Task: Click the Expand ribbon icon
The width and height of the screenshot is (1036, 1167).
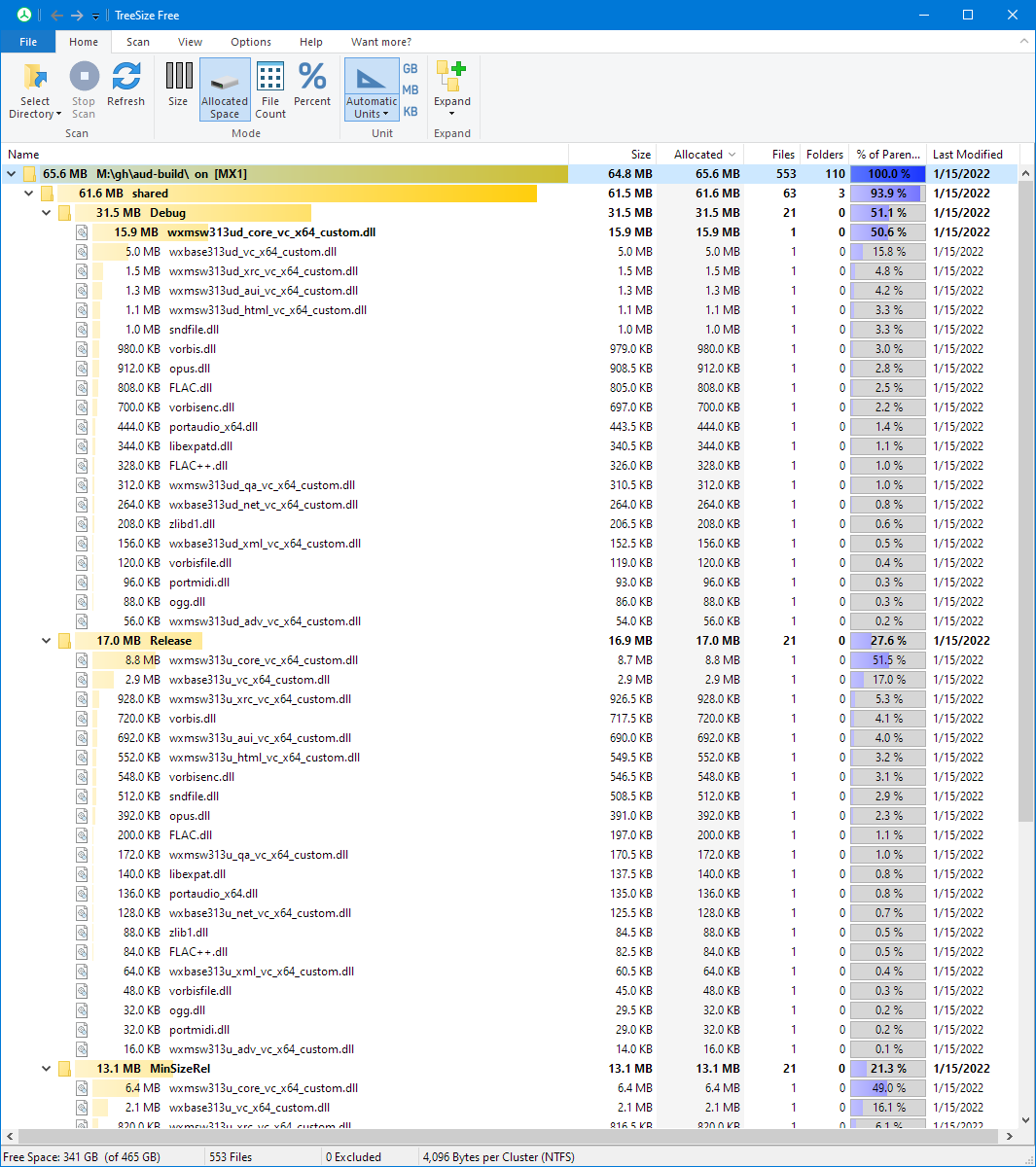Action: click(451, 76)
